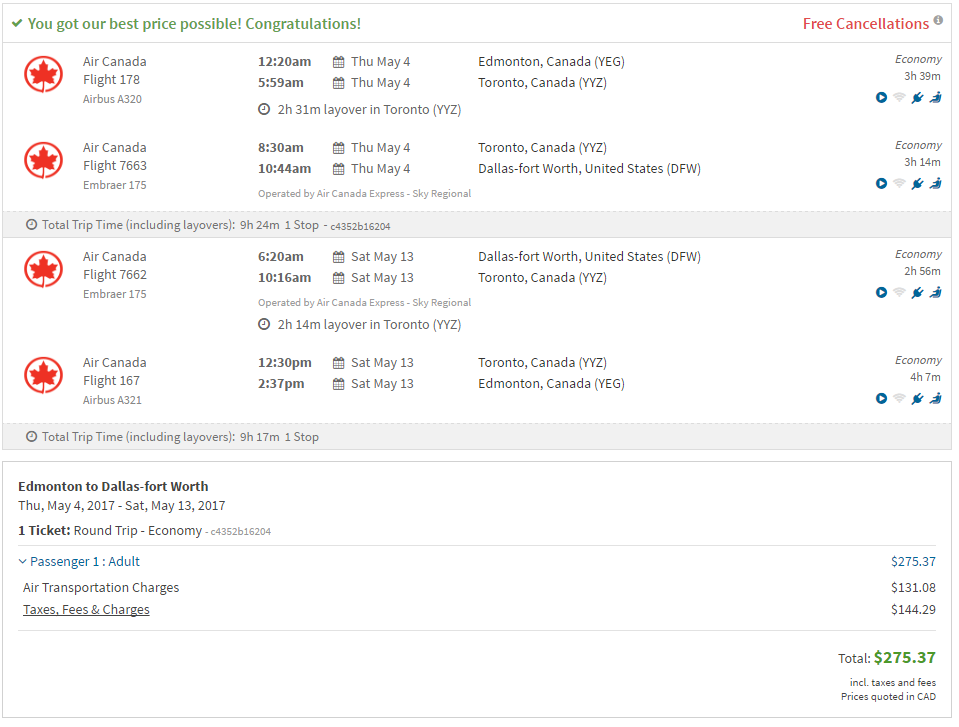This screenshot has width=959, height=727.
Task: Click the Wi-Fi icon on Flight 167
Action: pos(899,399)
